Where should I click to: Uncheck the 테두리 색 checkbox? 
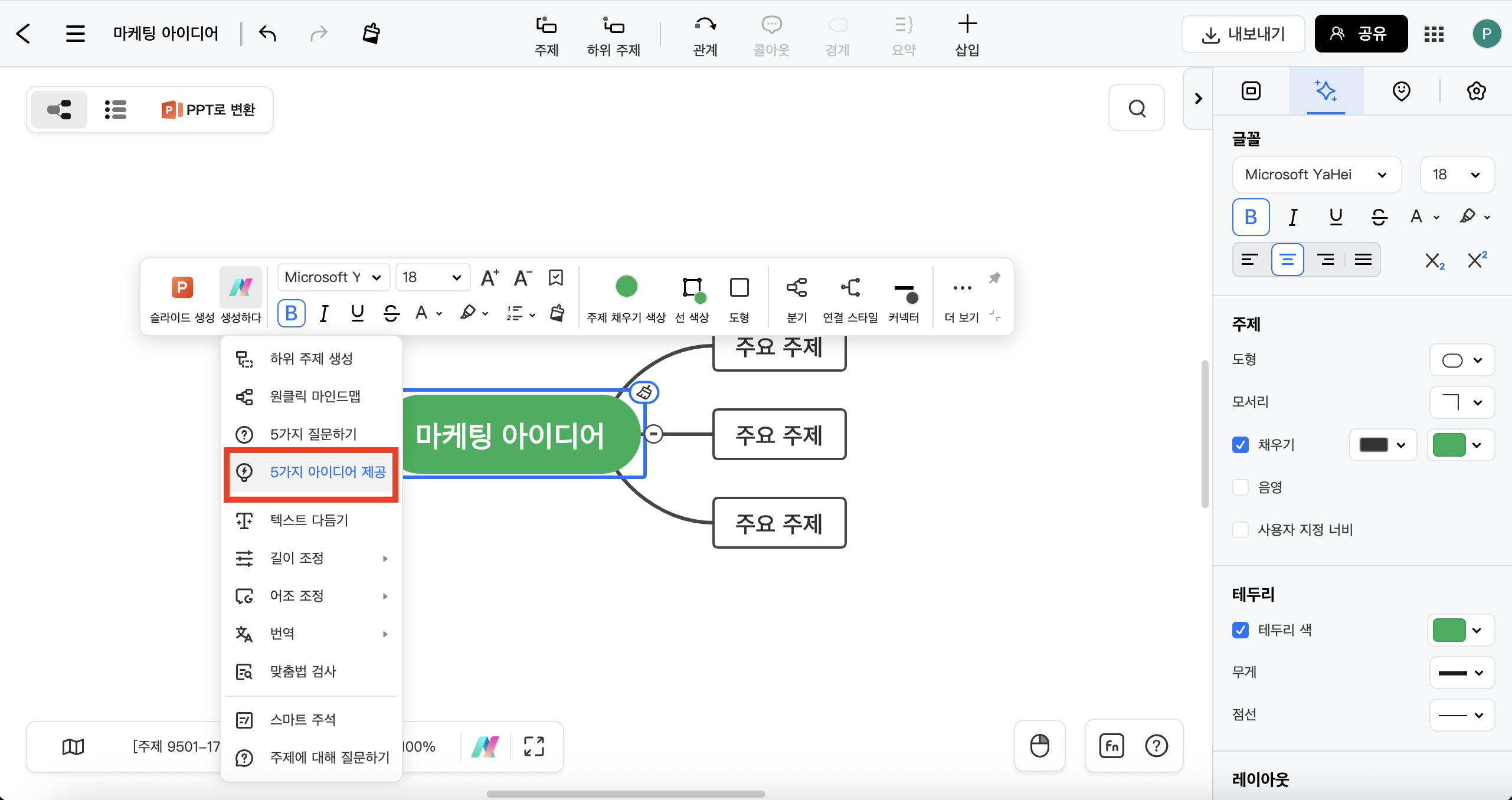(1241, 630)
